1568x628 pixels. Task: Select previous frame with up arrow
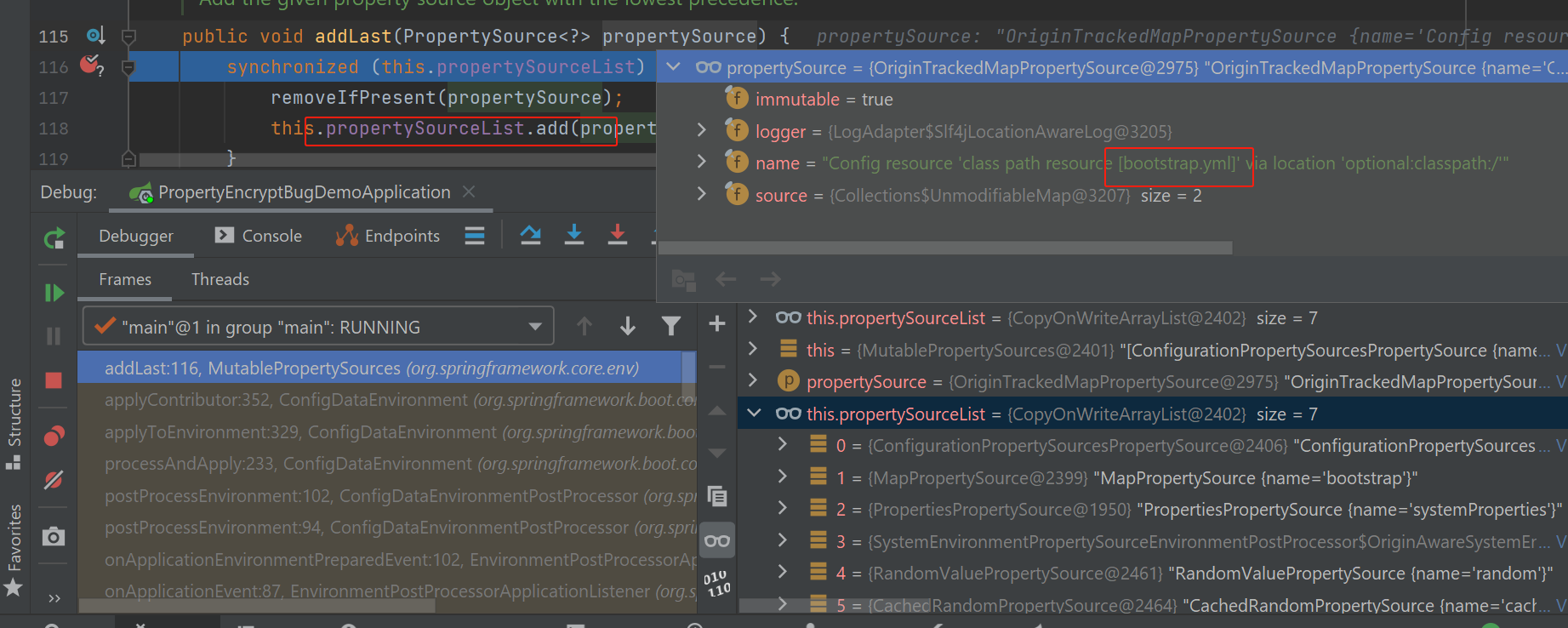pyautogui.click(x=584, y=326)
